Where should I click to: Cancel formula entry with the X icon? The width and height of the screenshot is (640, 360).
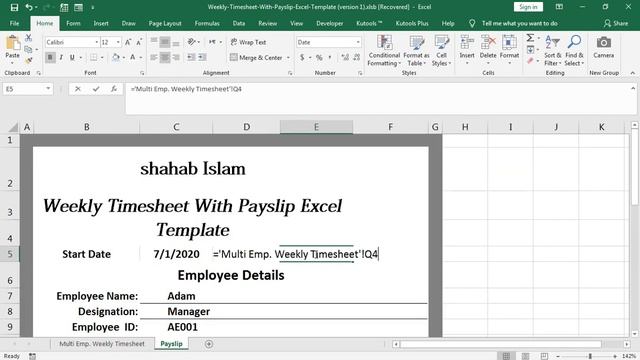(78, 89)
